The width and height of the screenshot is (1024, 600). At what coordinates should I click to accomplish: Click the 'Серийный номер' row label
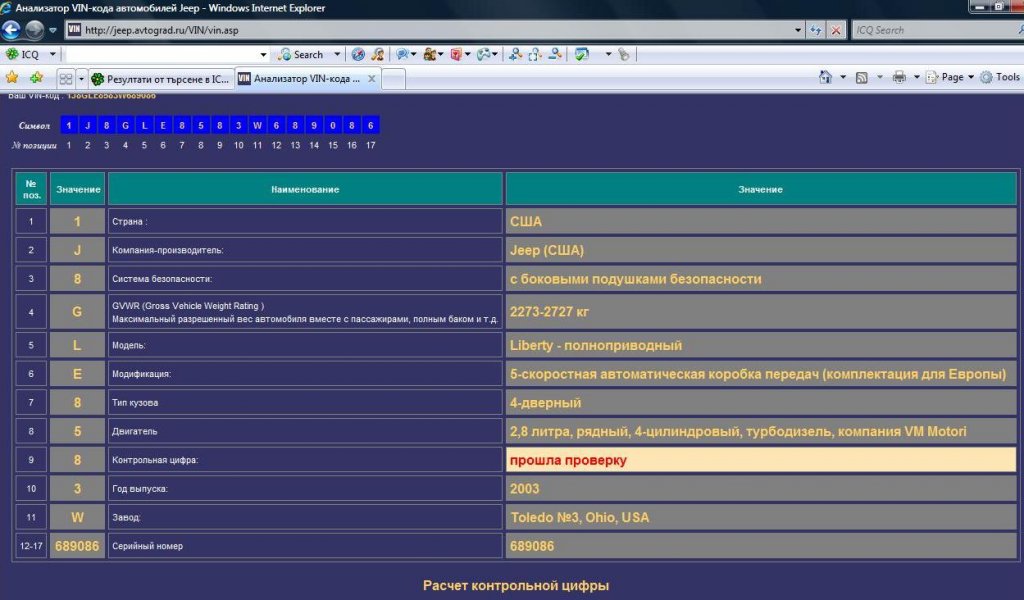[x=148, y=546]
